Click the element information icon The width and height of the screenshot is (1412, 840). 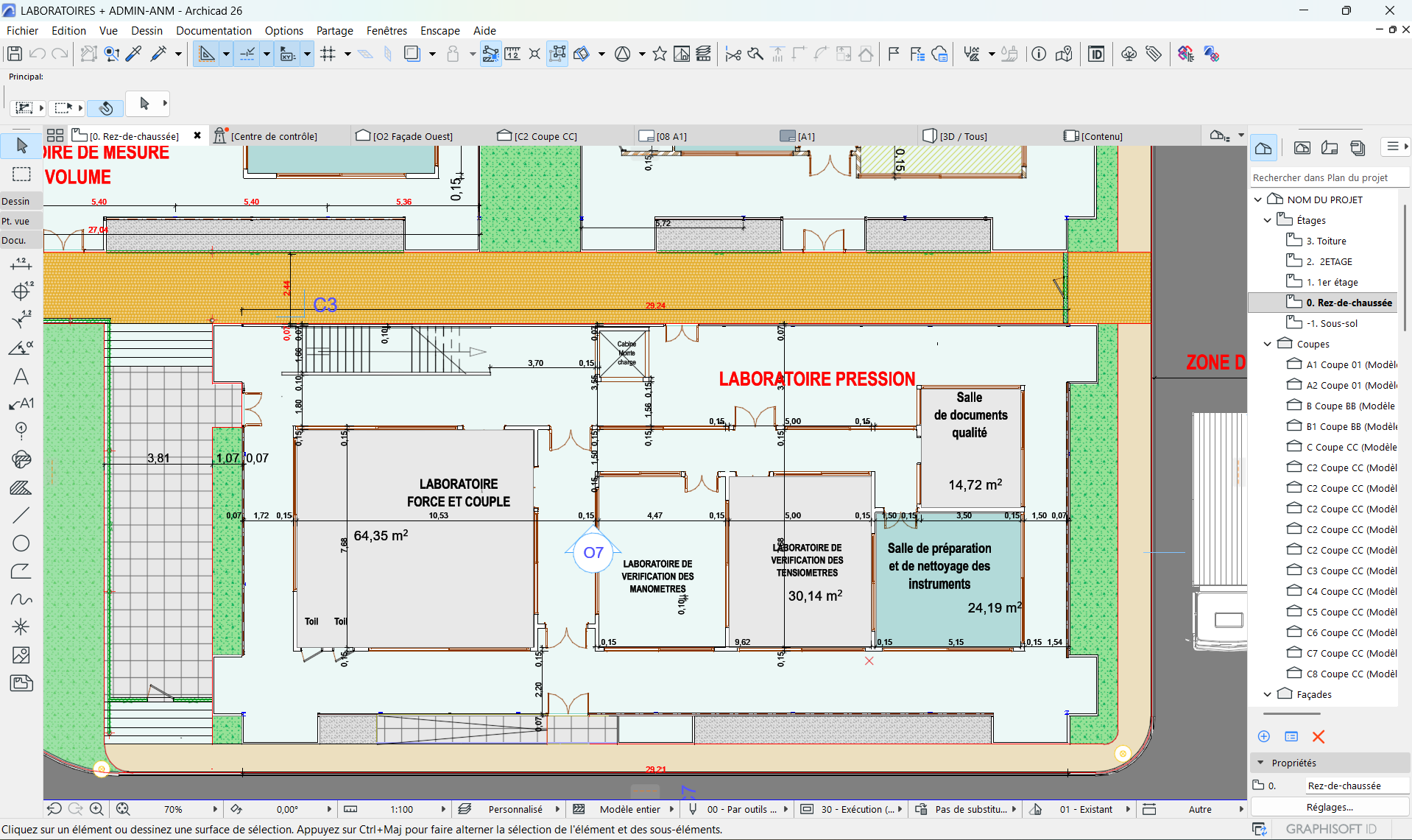pyautogui.click(x=1039, y=54)
